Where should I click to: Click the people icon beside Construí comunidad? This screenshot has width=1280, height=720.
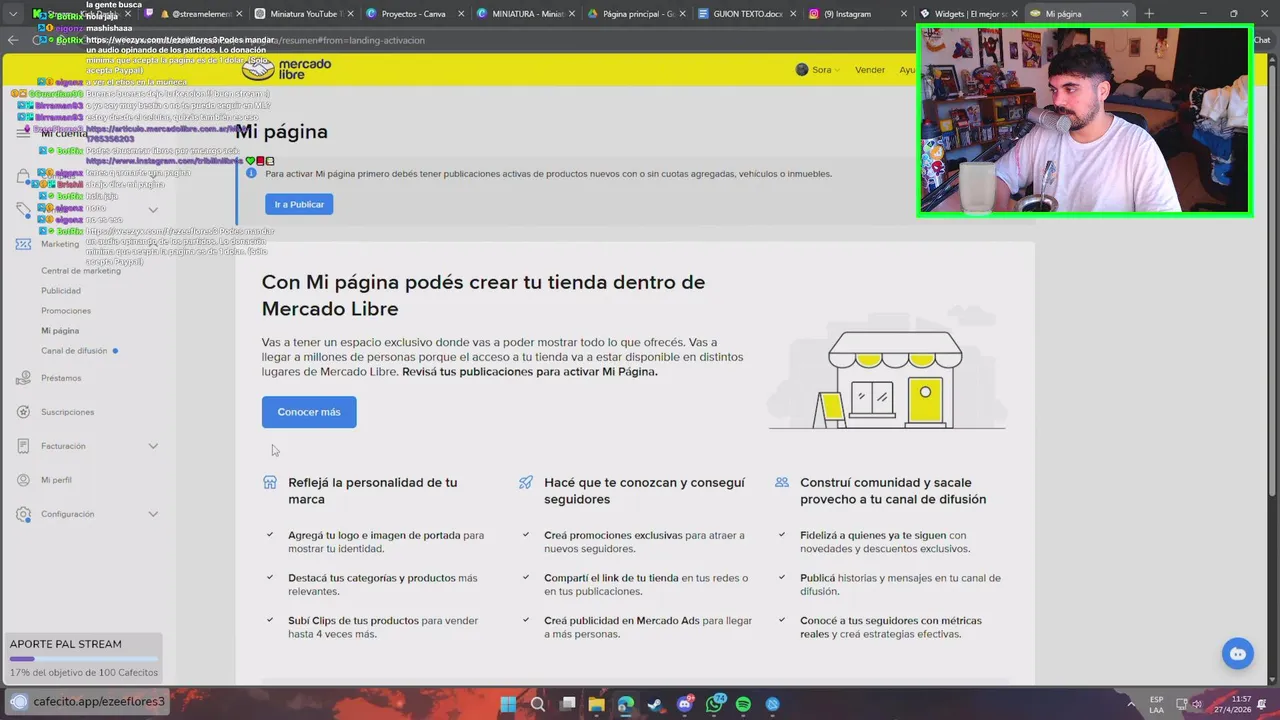click(x=781, y=482)
